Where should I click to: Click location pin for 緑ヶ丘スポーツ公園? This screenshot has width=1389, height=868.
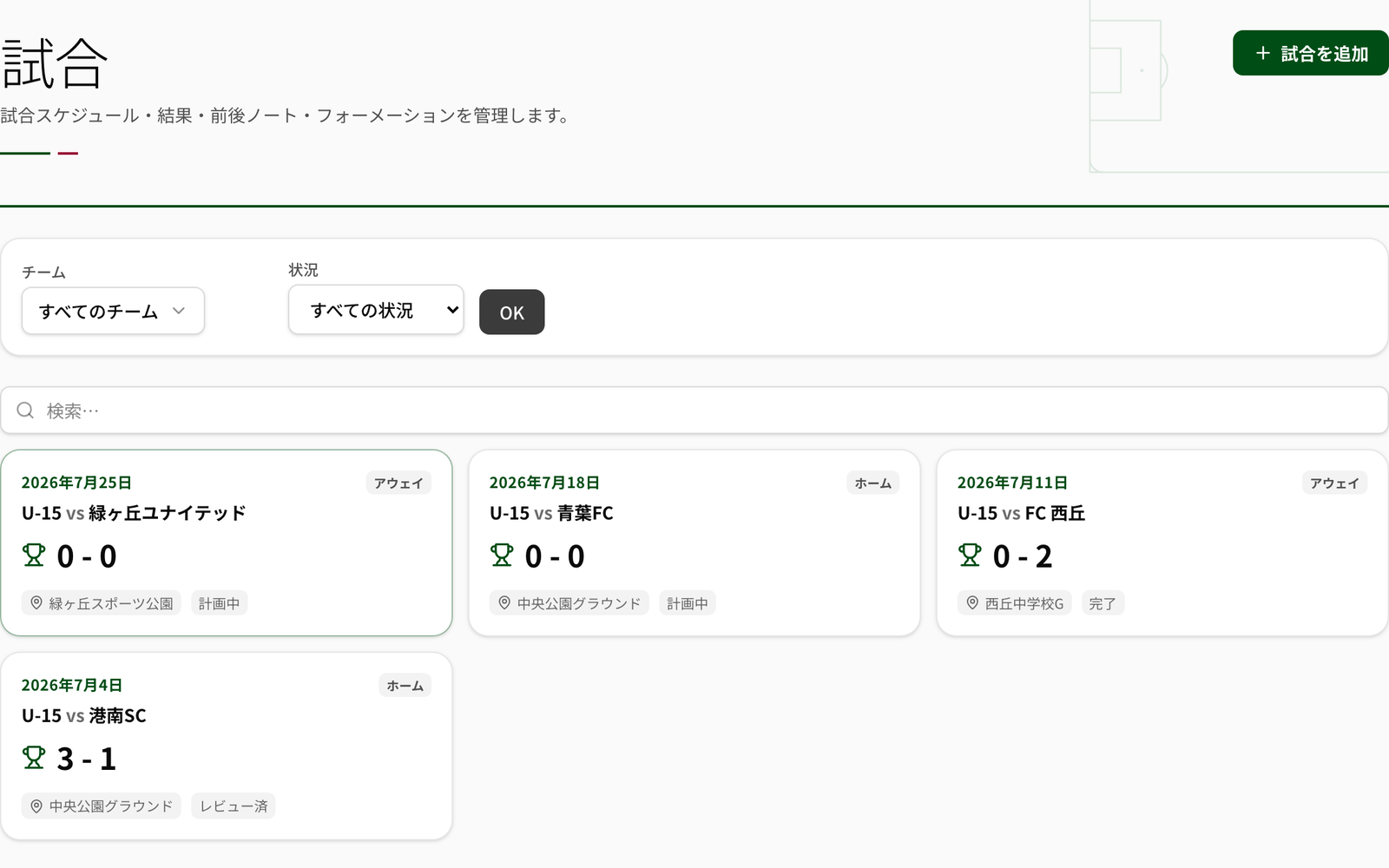click(x=36, y=602)
